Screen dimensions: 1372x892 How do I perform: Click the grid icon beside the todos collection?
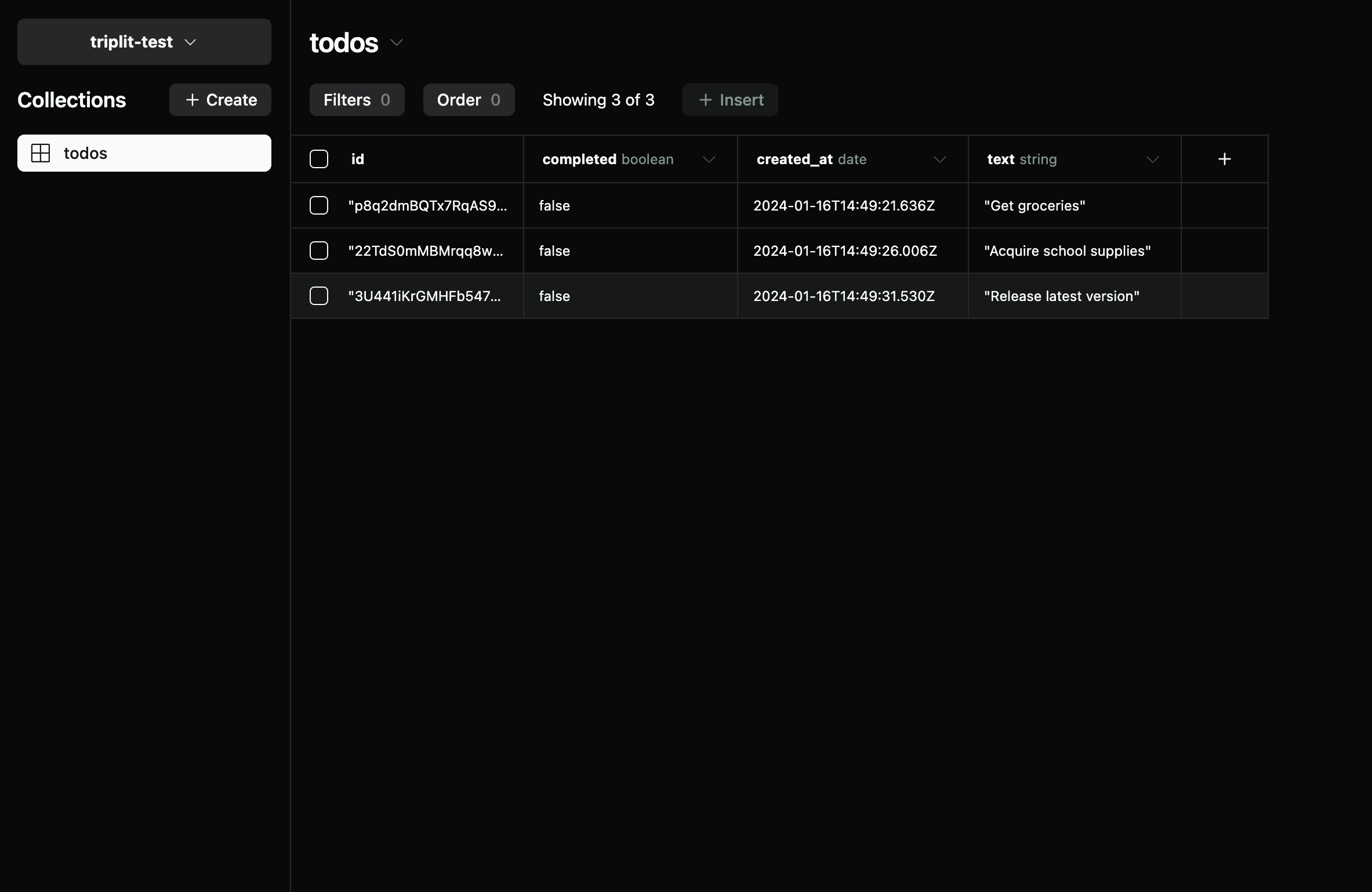click(x=41, y=153)
